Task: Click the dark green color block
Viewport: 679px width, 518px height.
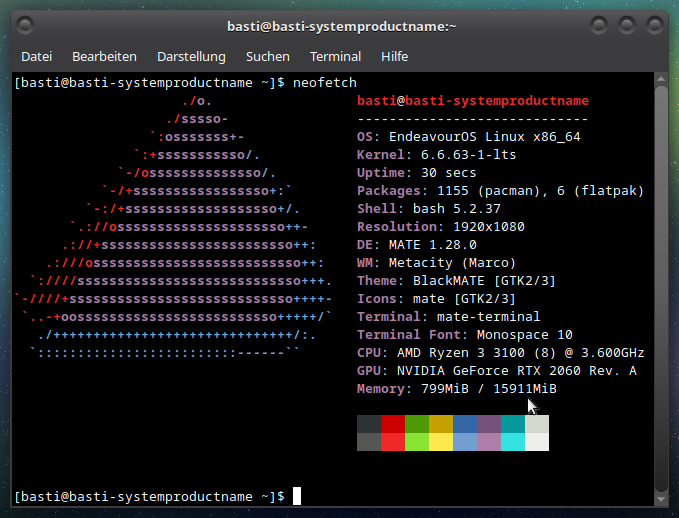Action: pos(417,424)
